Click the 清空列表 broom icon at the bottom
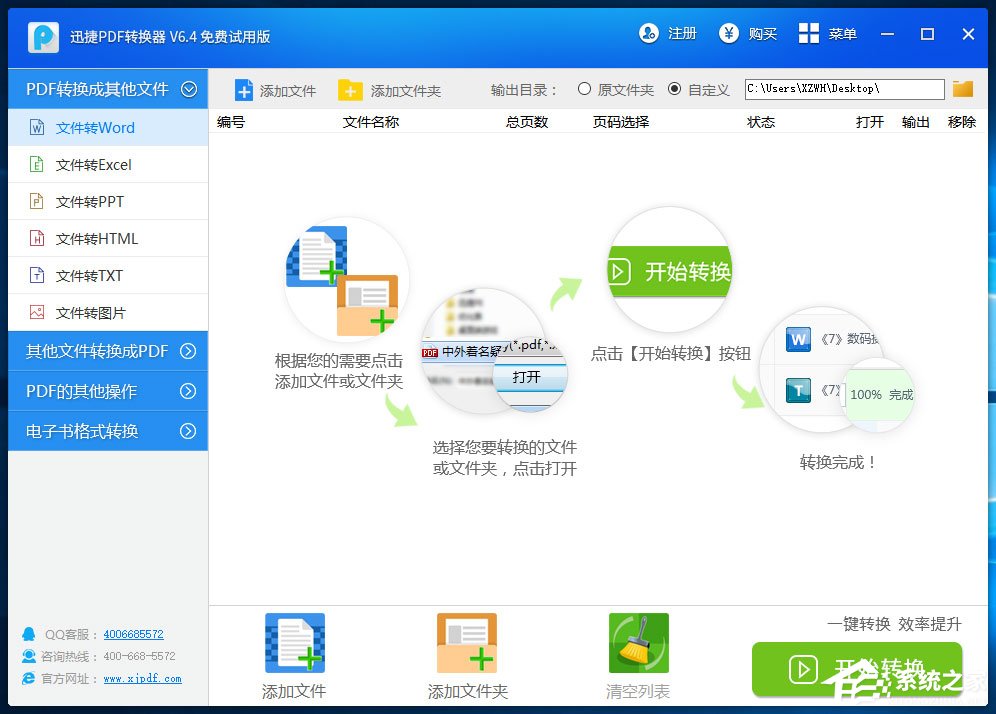Viewport: 996px width, 714px height. coord(638,642)
